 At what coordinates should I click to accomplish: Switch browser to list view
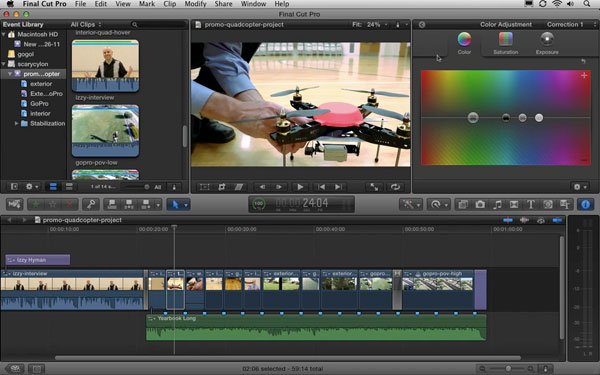[69, 187]
